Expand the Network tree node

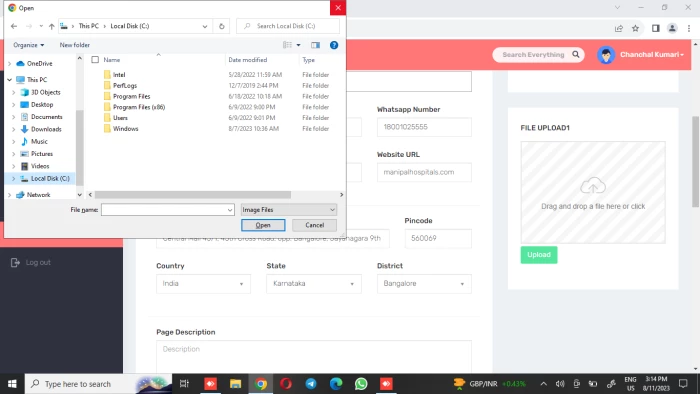(x=9, y=195)
